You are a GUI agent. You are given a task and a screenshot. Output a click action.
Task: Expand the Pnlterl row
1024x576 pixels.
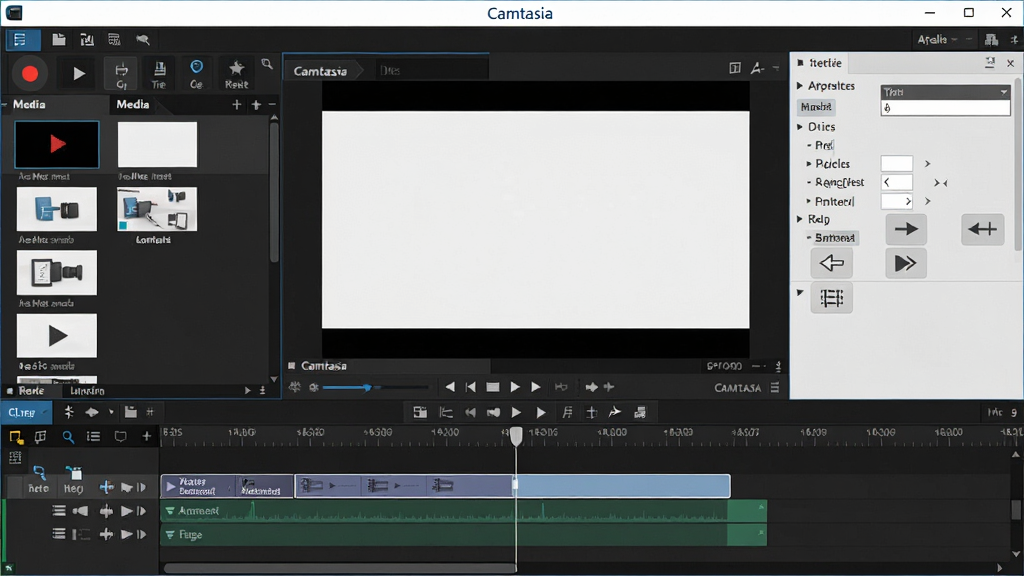[809, 201]
